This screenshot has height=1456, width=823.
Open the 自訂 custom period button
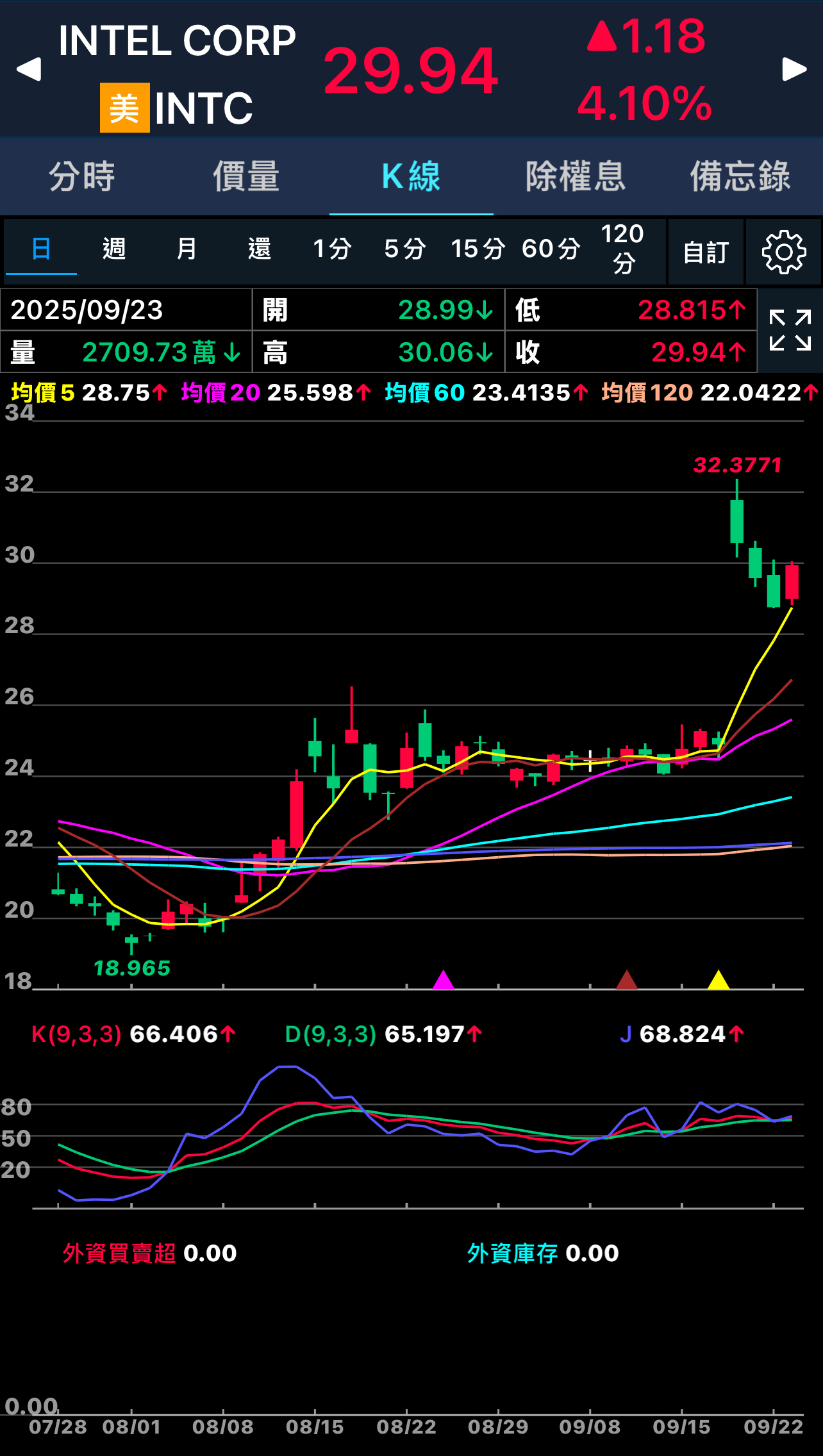706,252
